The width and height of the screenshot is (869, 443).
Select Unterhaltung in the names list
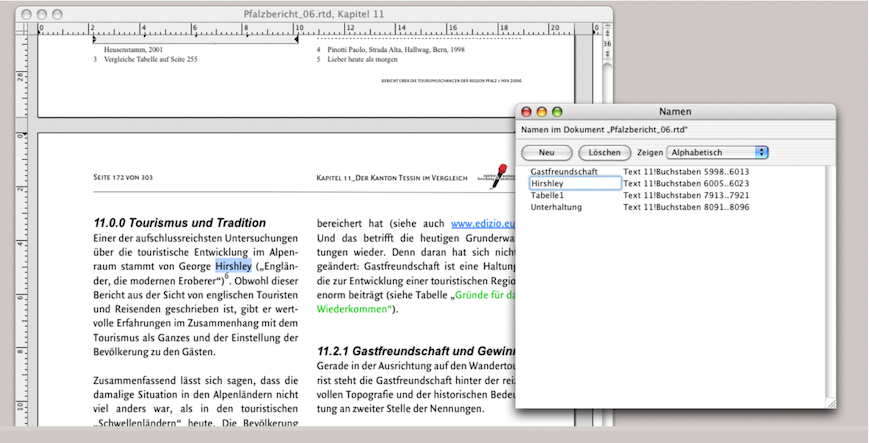(x=562, y=207)
